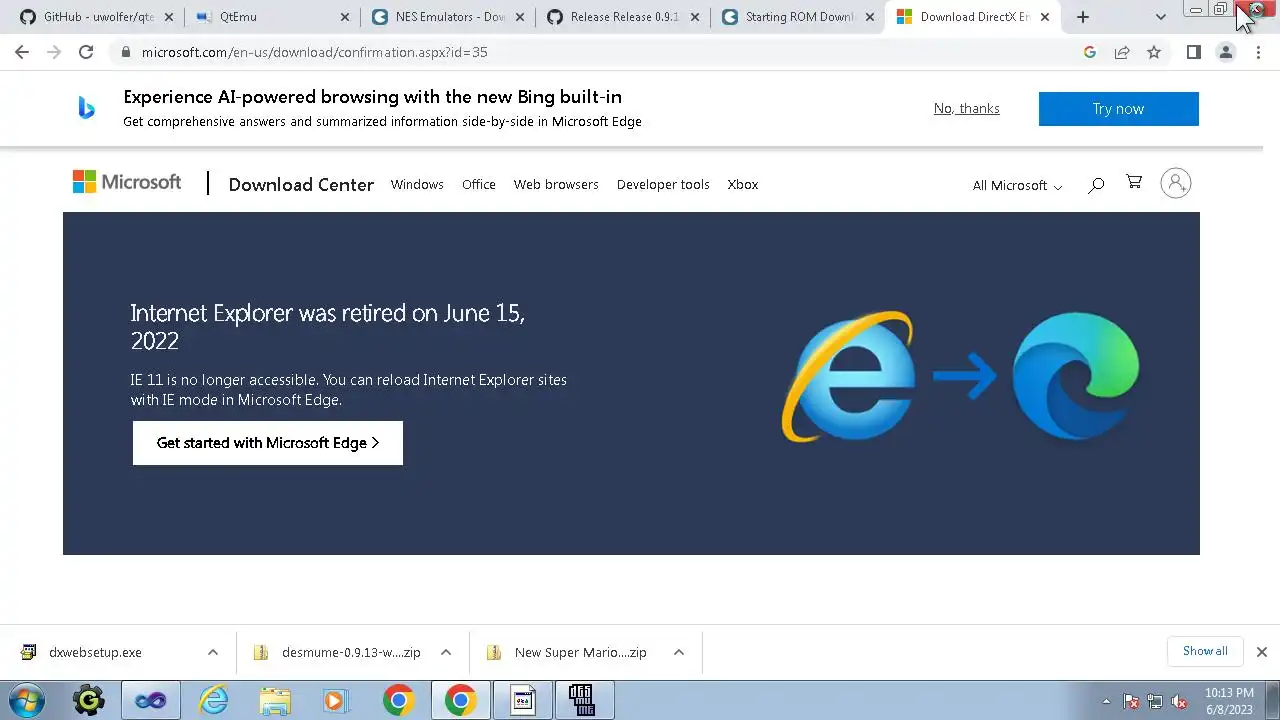The width and height of the screenshot is (1280, 720).
Task: Click the Try now button
Action: [1118, 109]
